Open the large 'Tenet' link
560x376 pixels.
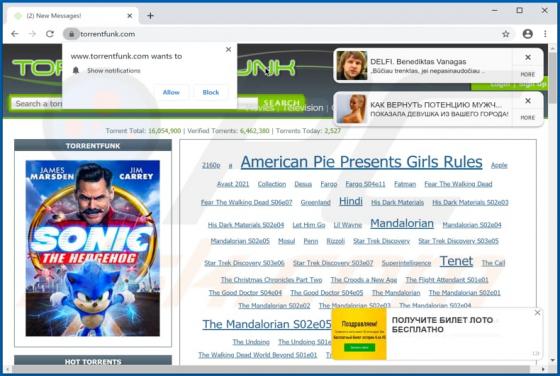[x=456, y=261]
